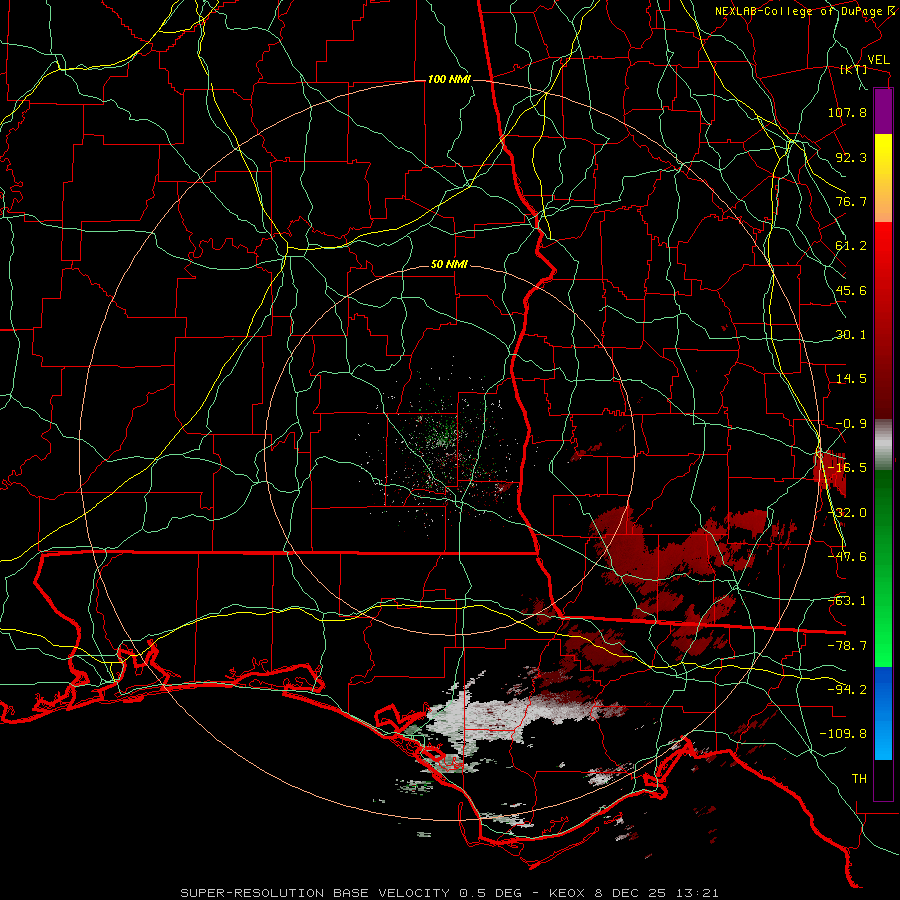Click the -16.5 legend value

(847, 468)
